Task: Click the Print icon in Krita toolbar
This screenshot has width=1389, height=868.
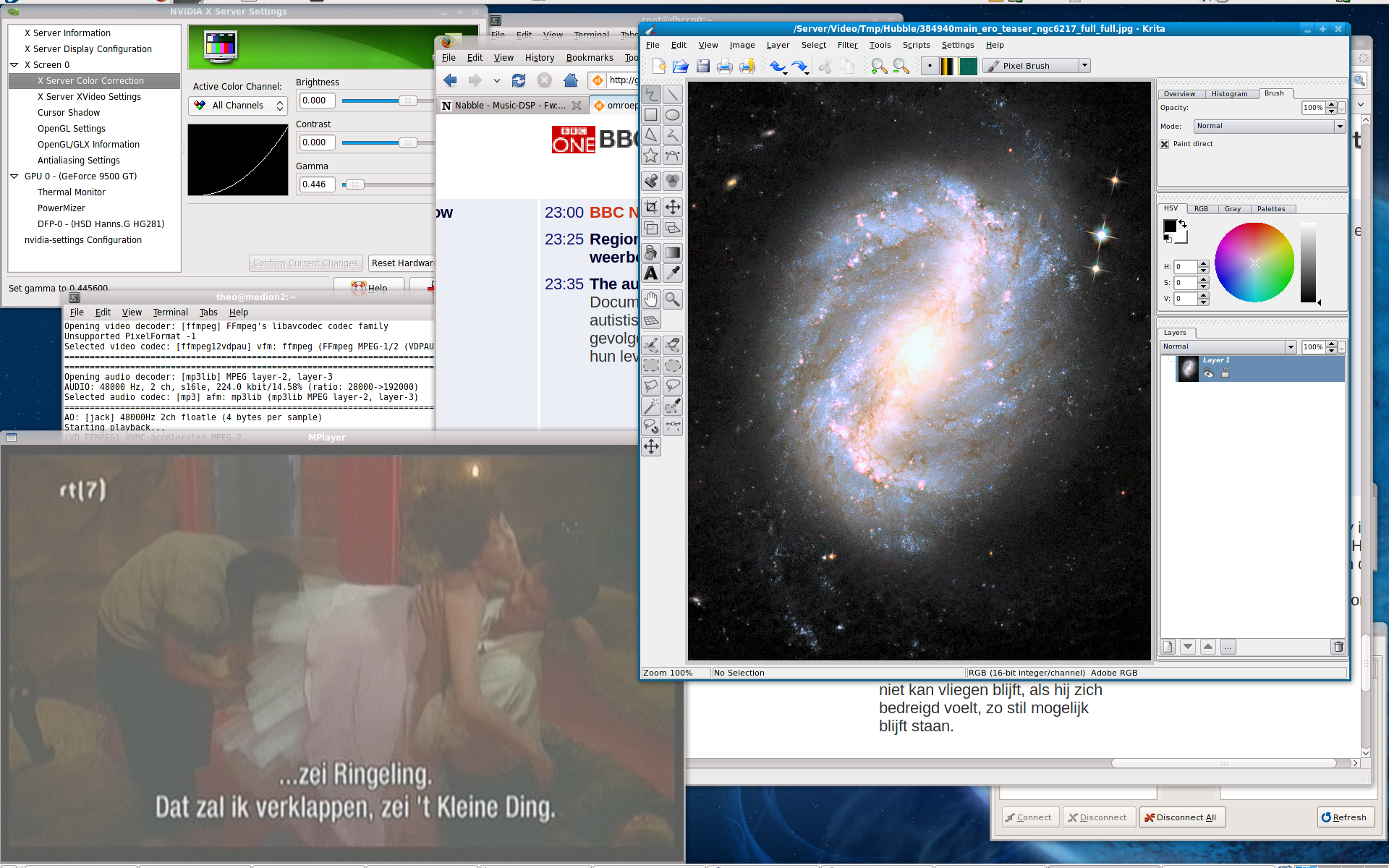Action: pos(724,66)
